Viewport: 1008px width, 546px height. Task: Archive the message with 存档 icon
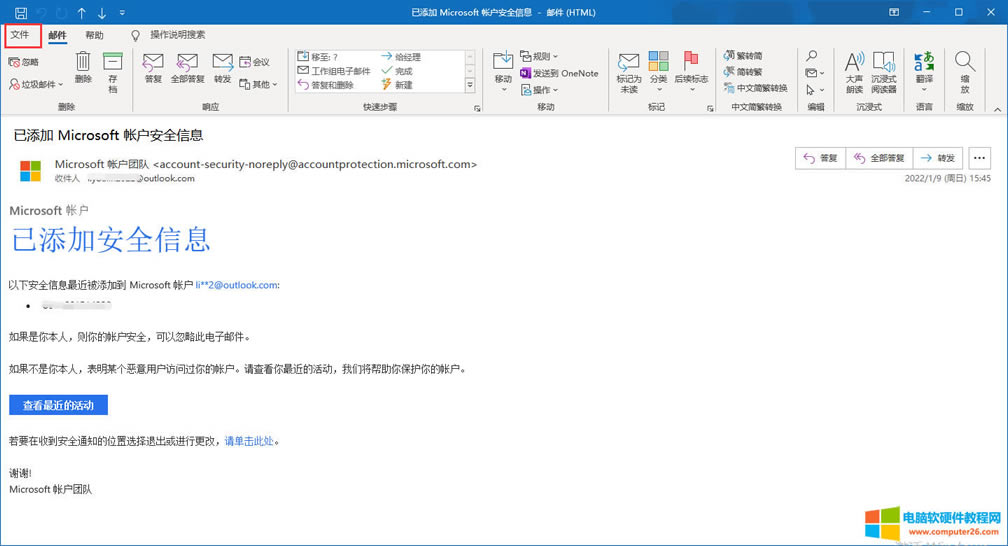113,72
